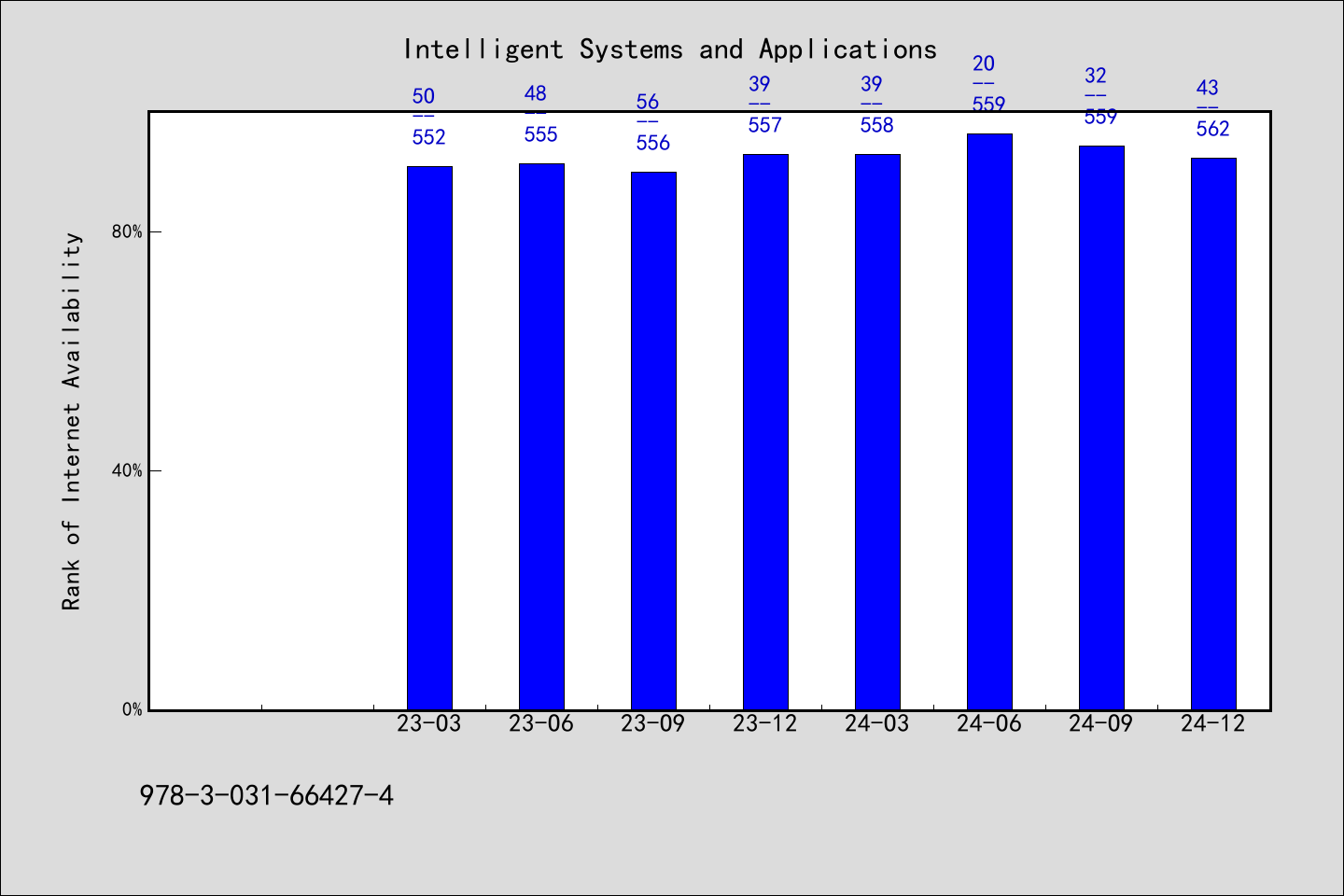Click the rank 20 above 24-06 bar
This screenshot has height=896, width=1344.
[984, 63]
